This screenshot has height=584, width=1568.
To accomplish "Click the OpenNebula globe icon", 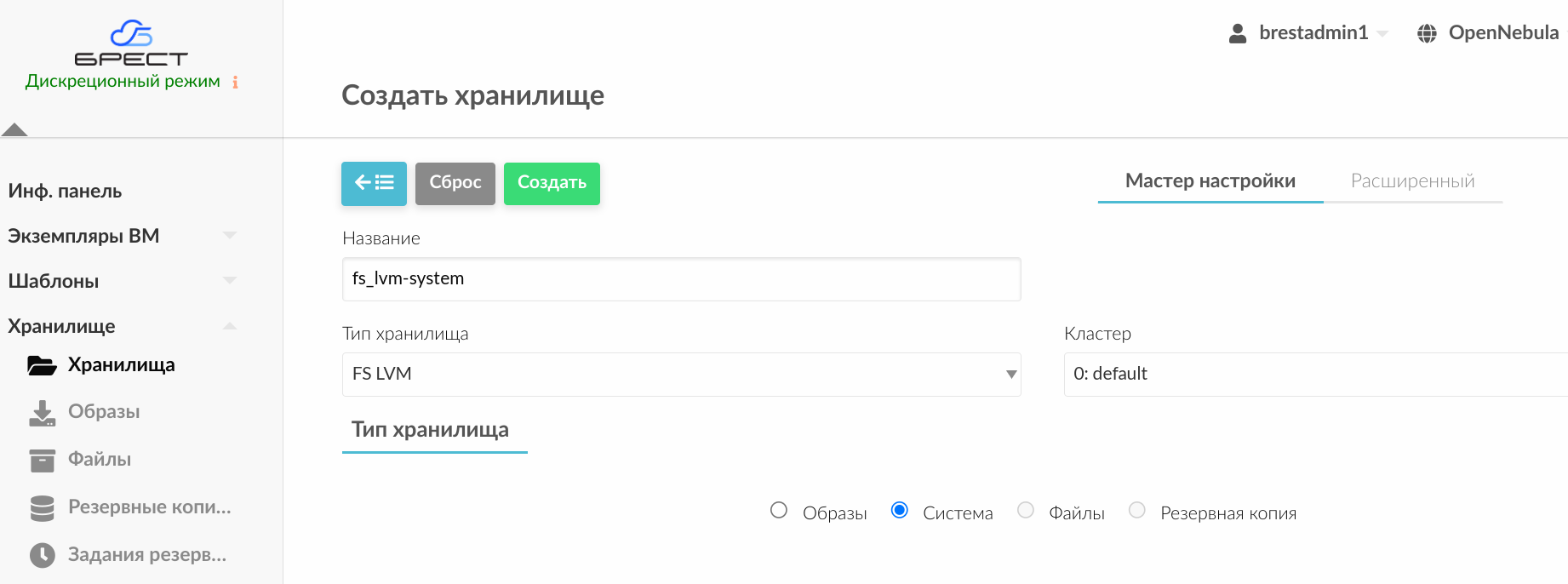I will tap(1427, 33).
